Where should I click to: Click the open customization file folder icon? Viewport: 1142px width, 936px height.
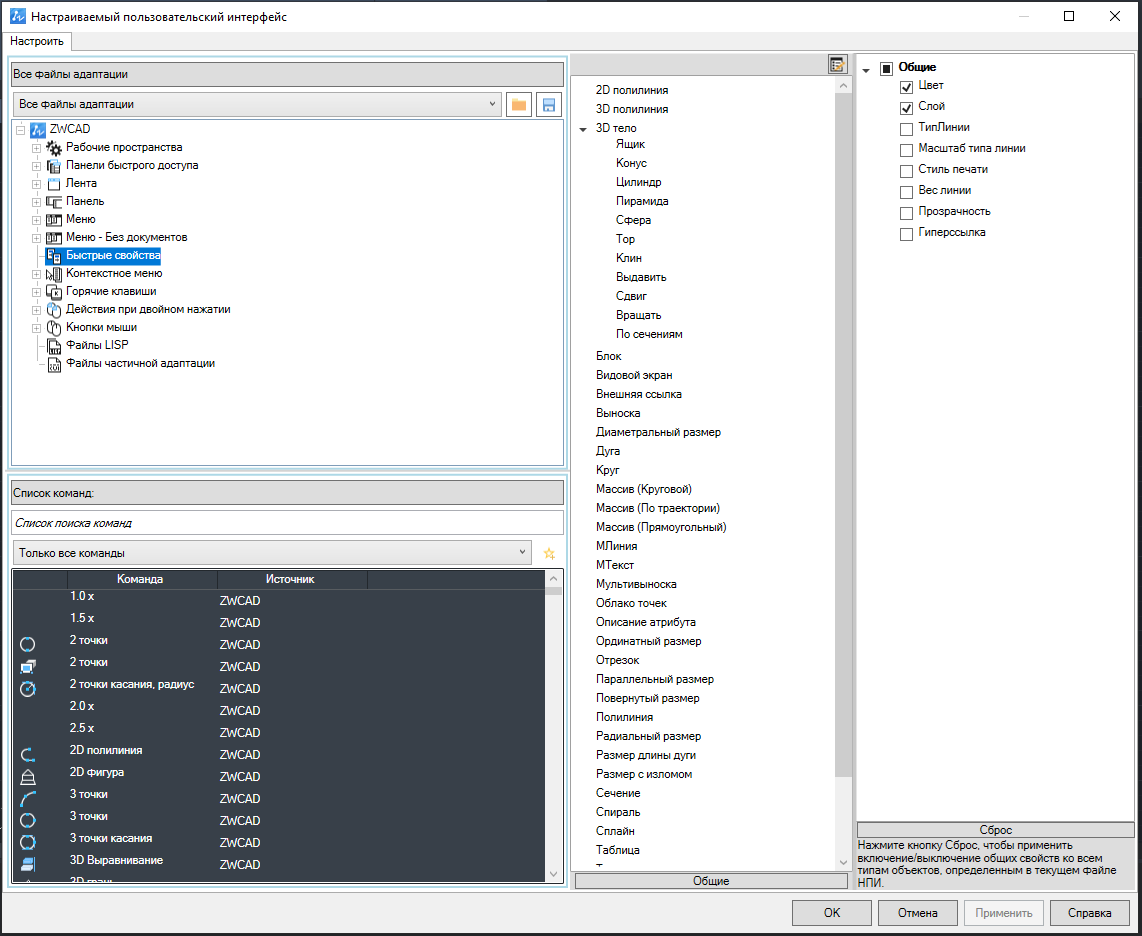[519, 104]
